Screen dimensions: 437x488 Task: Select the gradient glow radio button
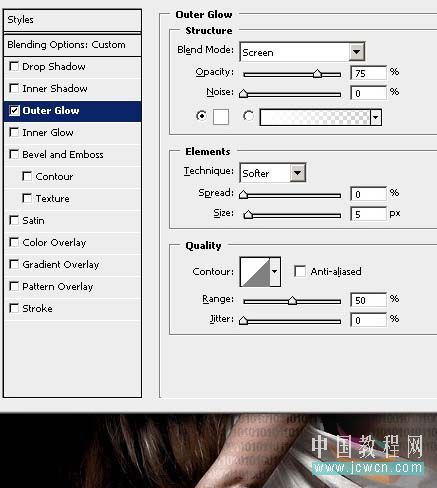(248, 116)
